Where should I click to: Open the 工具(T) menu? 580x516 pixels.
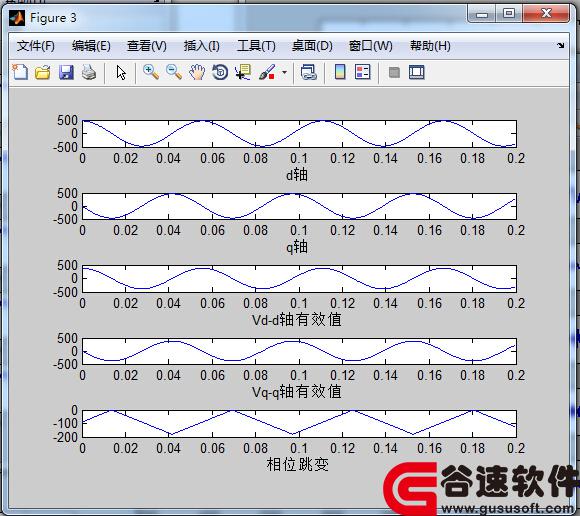coord(256,46)
